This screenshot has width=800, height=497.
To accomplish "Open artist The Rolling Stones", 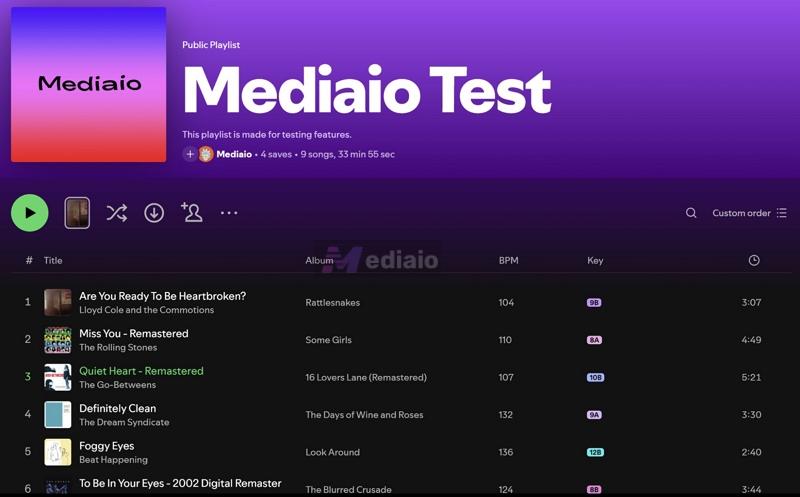I will (x=118, y=347).
